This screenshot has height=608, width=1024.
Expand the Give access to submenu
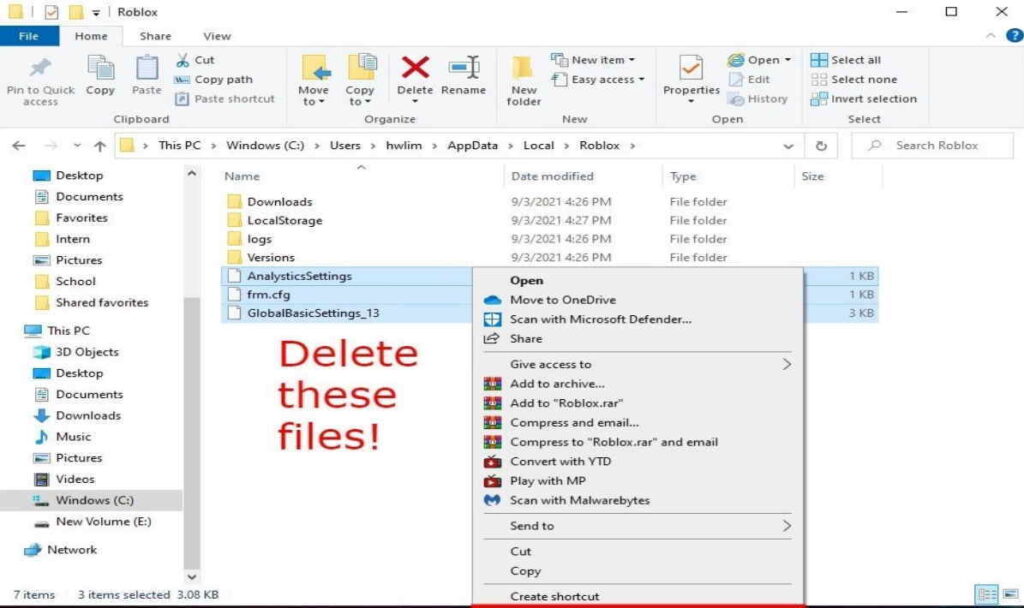click(637, 364)
